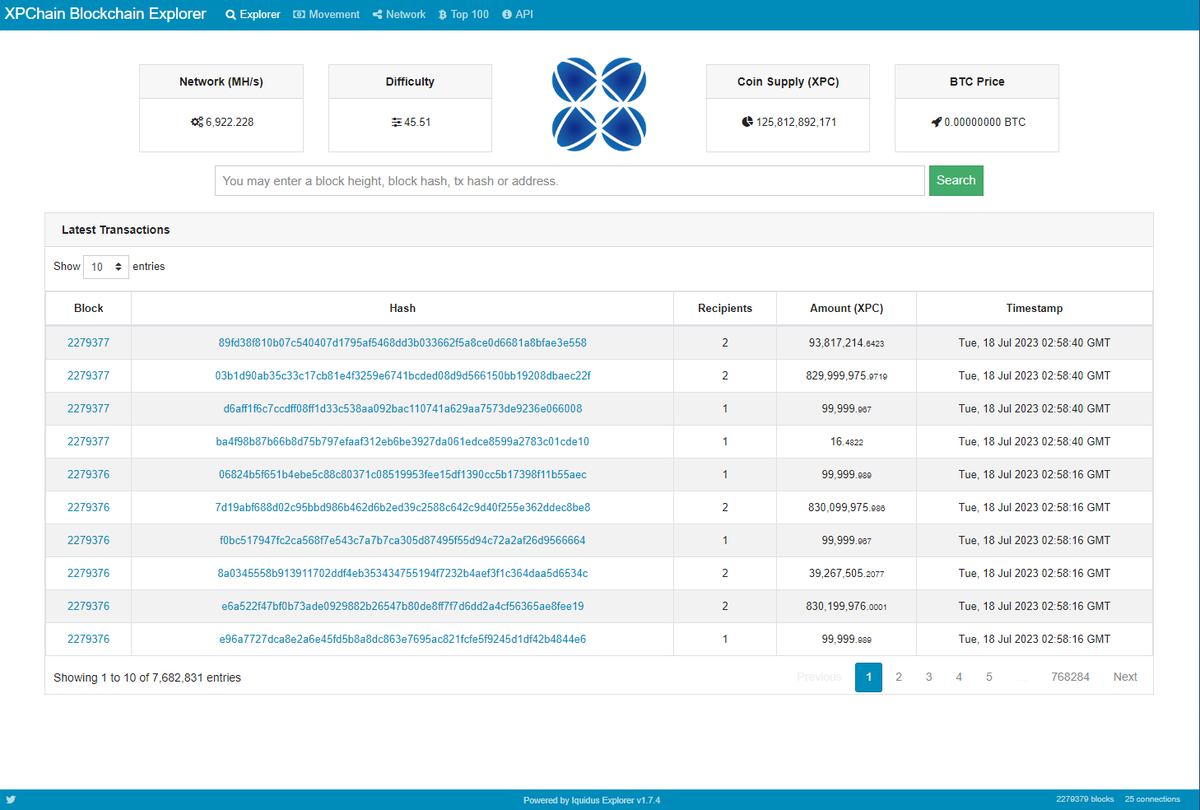The height and width of the screenshot is (810, 1200).
Task: Open transaction hash starting f0bc517947fc2c
Action: [x=402, y=541]
